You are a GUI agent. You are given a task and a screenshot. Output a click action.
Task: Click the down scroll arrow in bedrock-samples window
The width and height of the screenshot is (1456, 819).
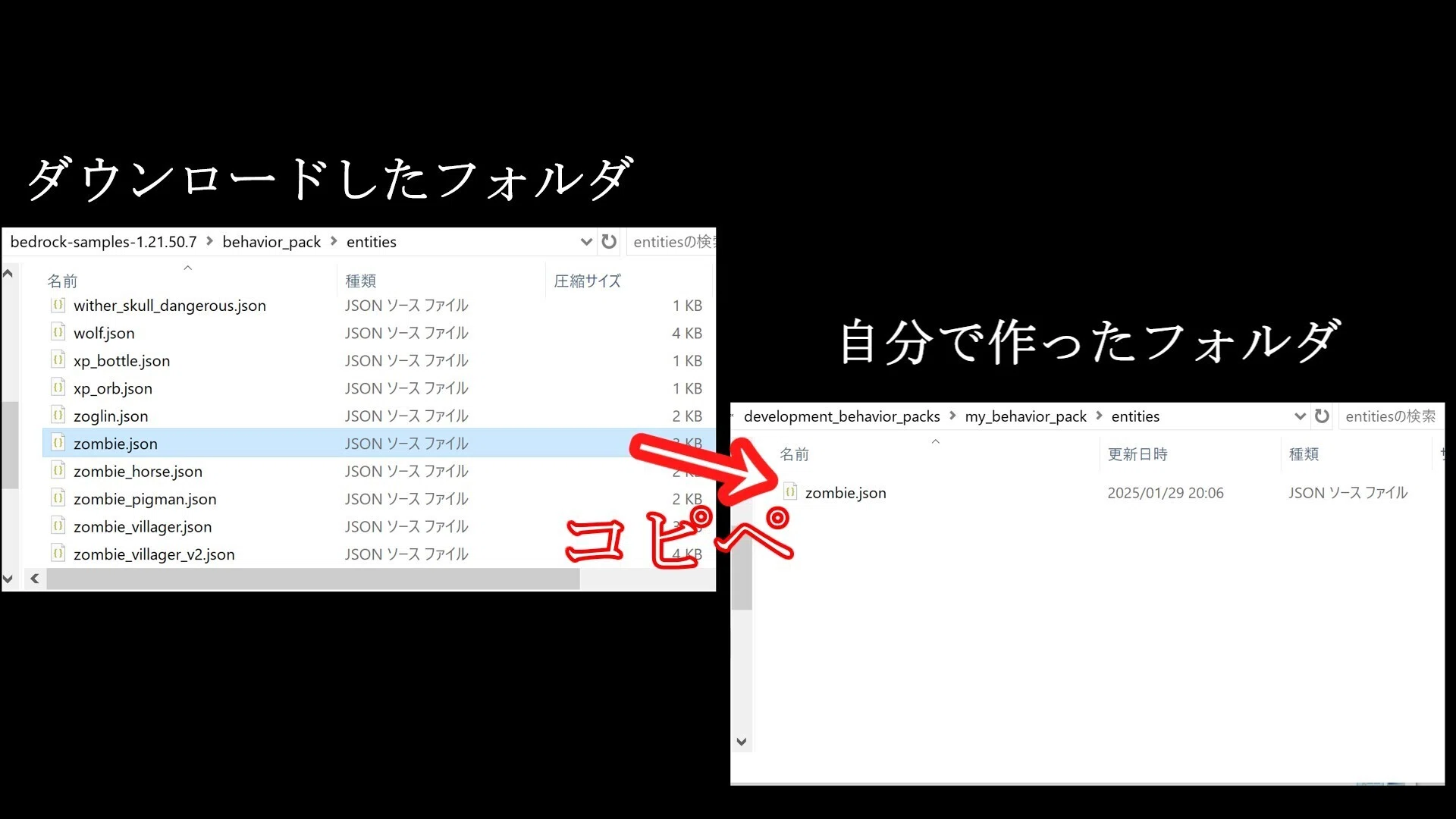8,579
